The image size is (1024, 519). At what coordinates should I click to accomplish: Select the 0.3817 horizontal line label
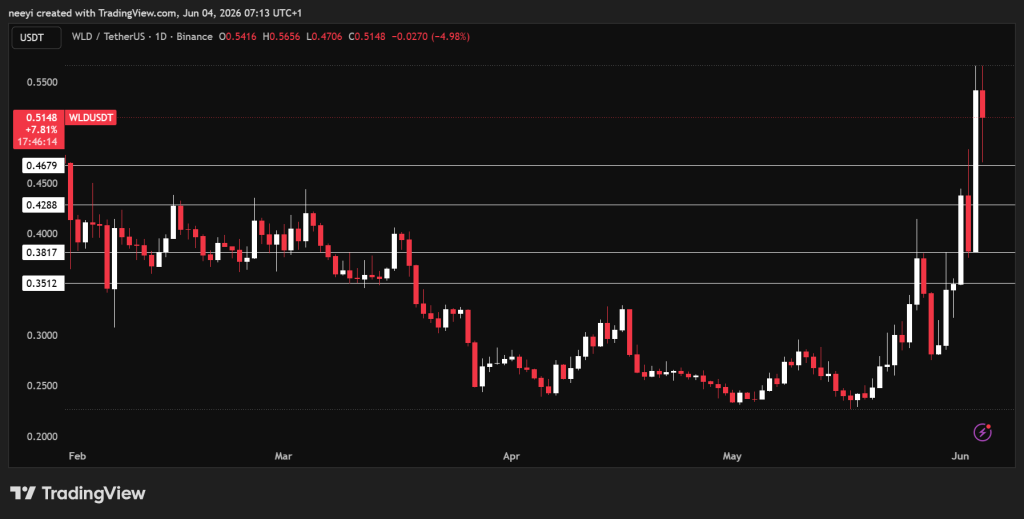click(43, 253)
